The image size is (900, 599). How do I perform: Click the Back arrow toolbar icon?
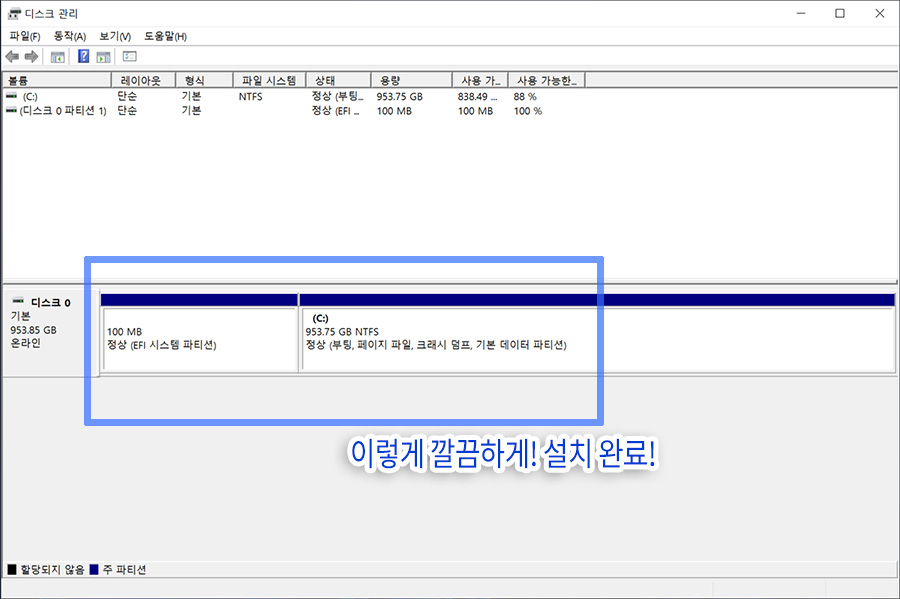[12, 56]
